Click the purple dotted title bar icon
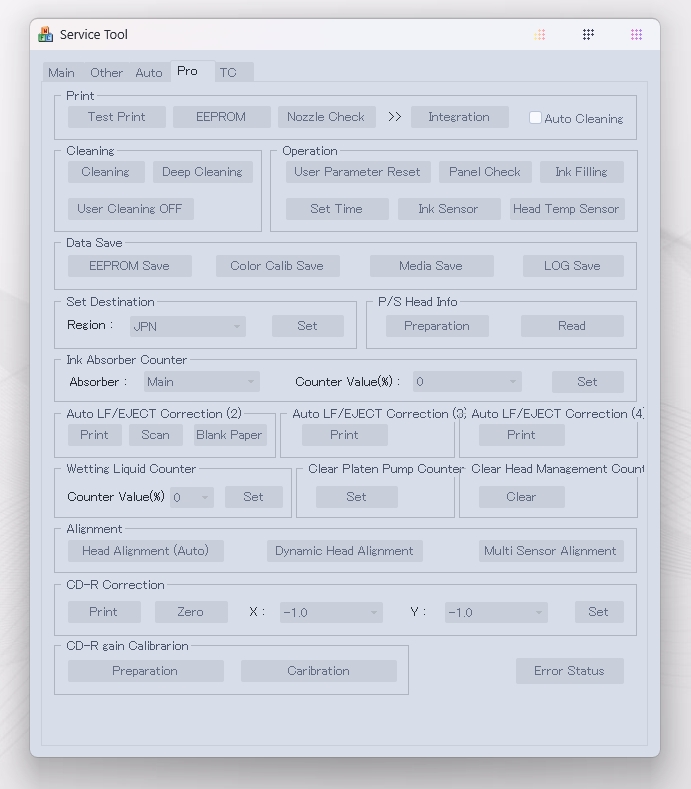The width and height of the screenshot is (691, 789). point(636,35)
